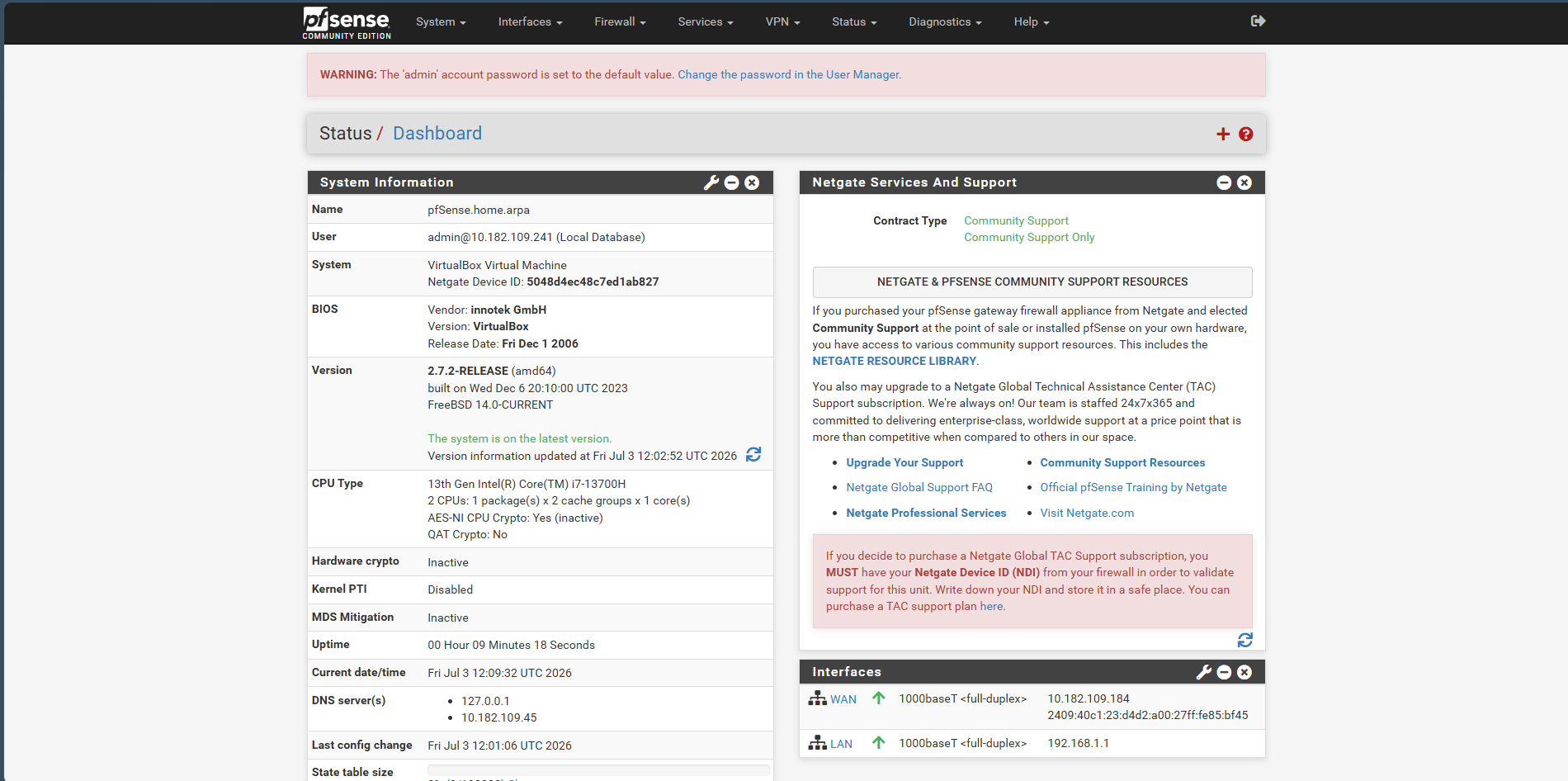Click the LAN up-arrow status icon
Screen dimensions: 1568x781
click(879, 743)
